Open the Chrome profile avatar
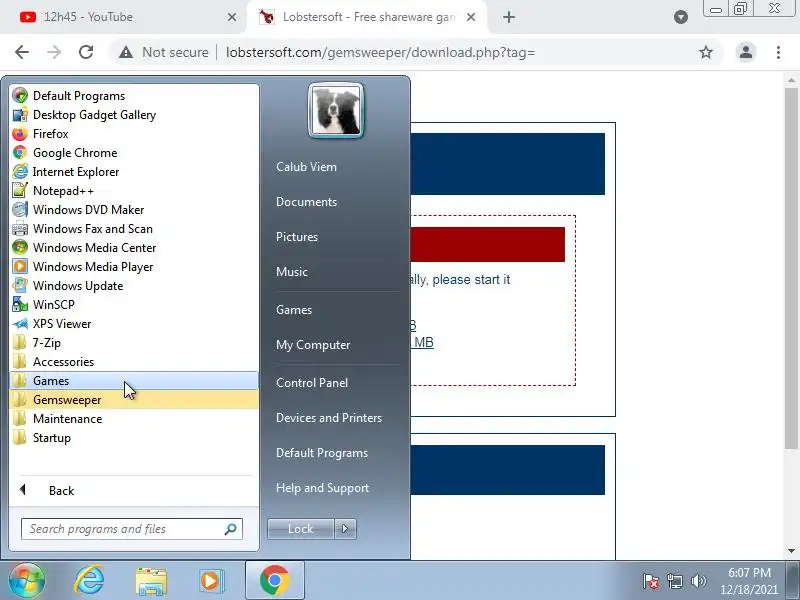The width and height of the screenshot is (800, 600). pos(745,52)
